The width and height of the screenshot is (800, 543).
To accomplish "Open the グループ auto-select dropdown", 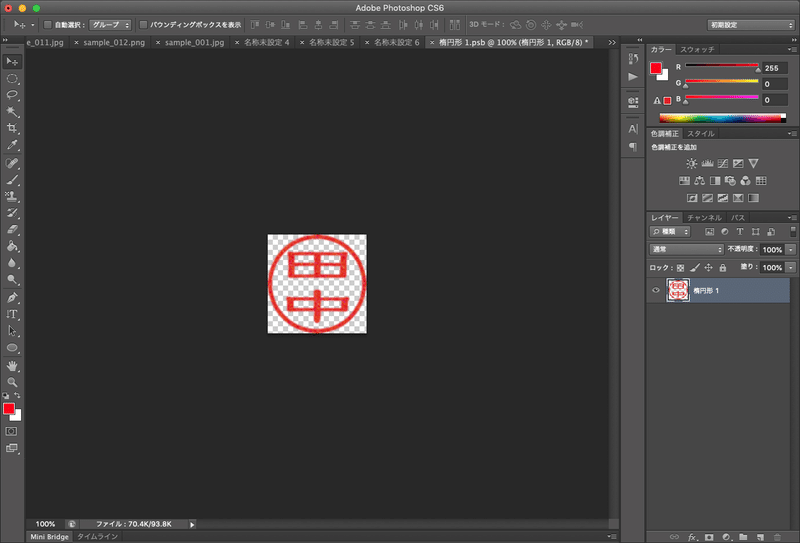I will (x=110, y=24).
